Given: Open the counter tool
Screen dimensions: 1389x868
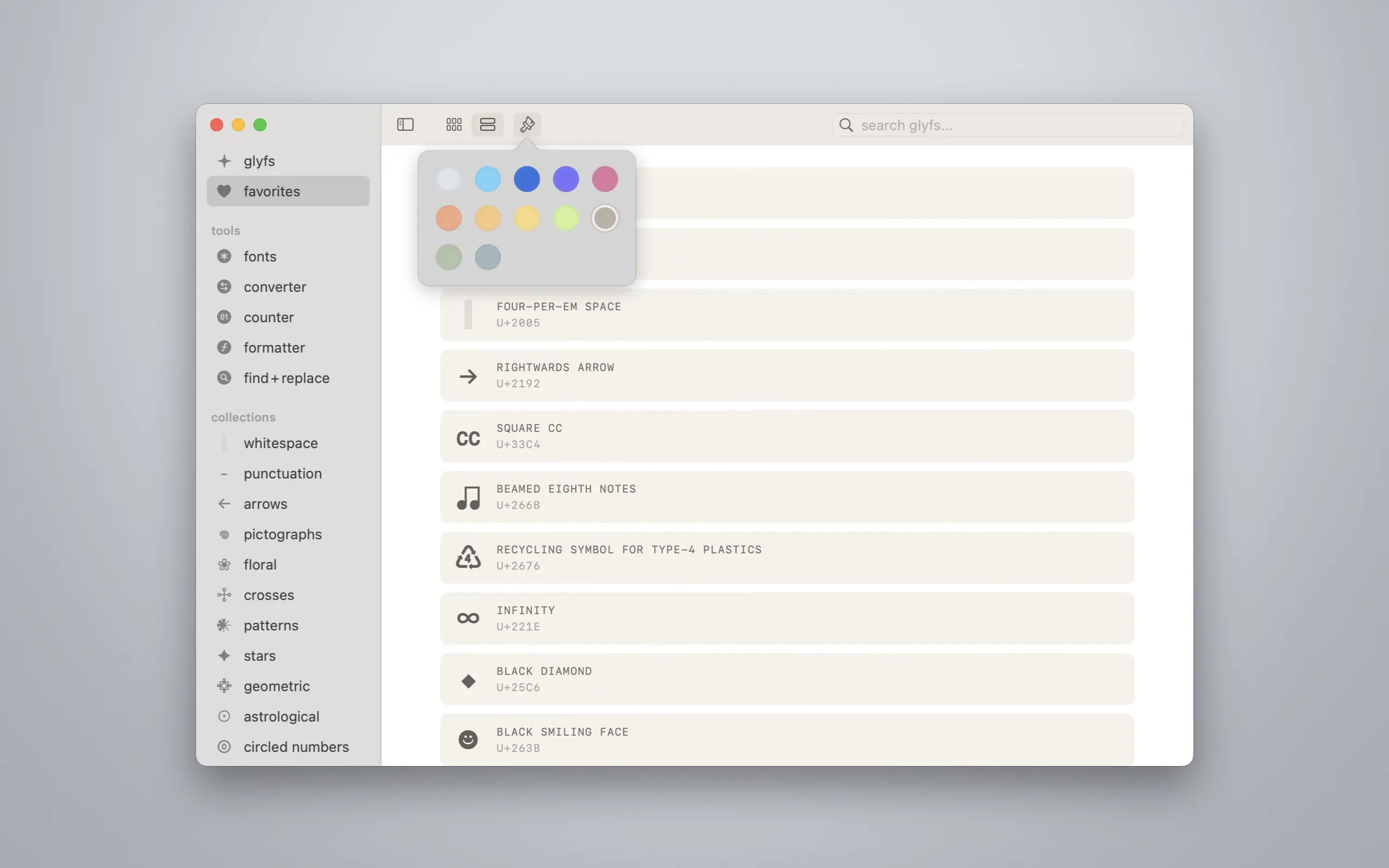Looking at the screenshot, I should (268, 317).
